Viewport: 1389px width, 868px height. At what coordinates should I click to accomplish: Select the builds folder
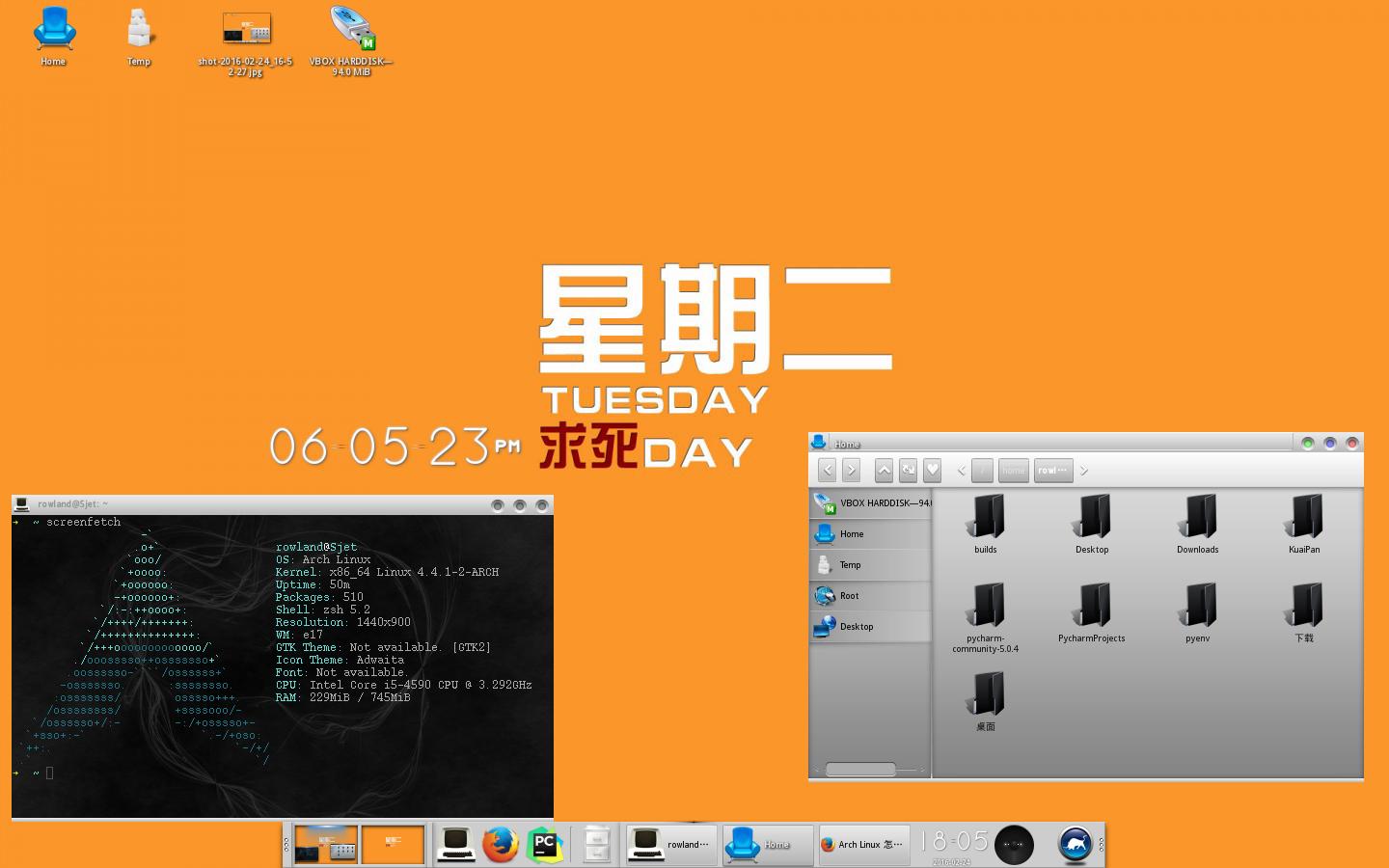986,524
